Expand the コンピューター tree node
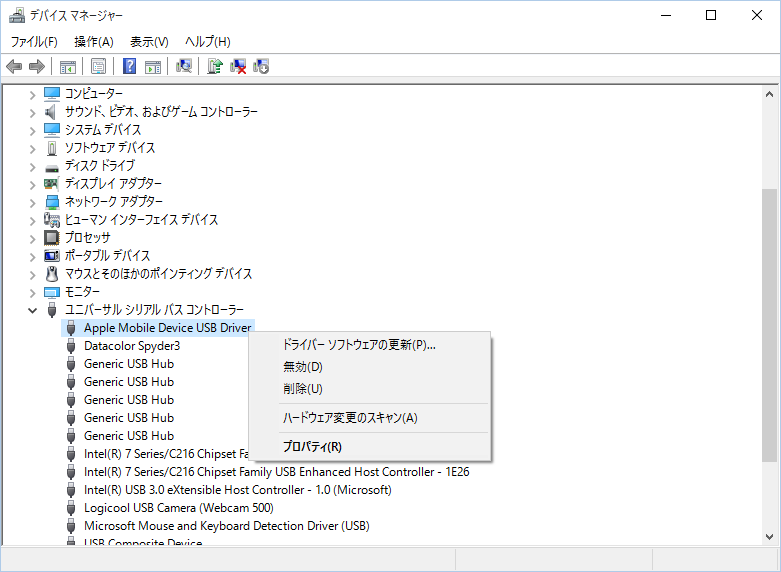 [33, 94]
